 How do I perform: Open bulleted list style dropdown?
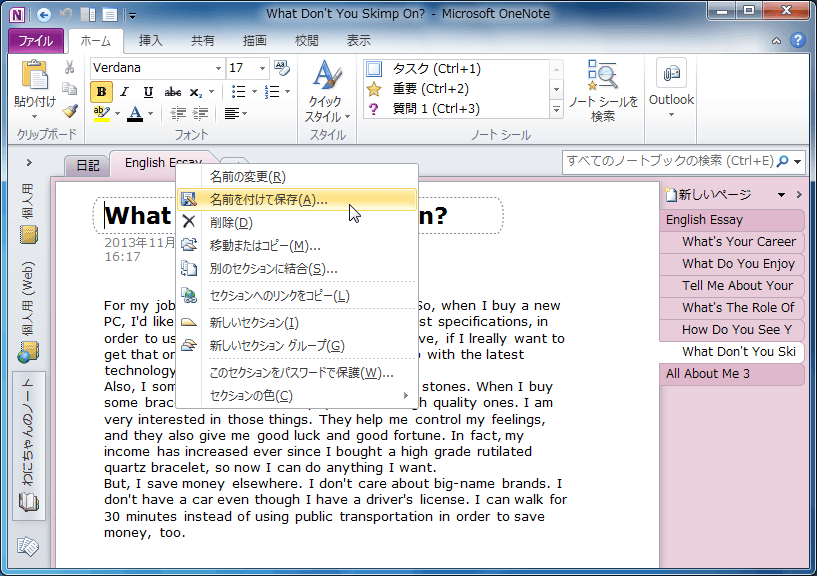coord(254,92)
